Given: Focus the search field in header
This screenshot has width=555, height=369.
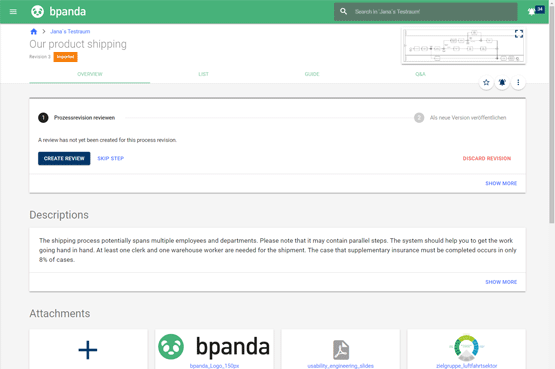Looking at the screenshot, I should point(425,12).
